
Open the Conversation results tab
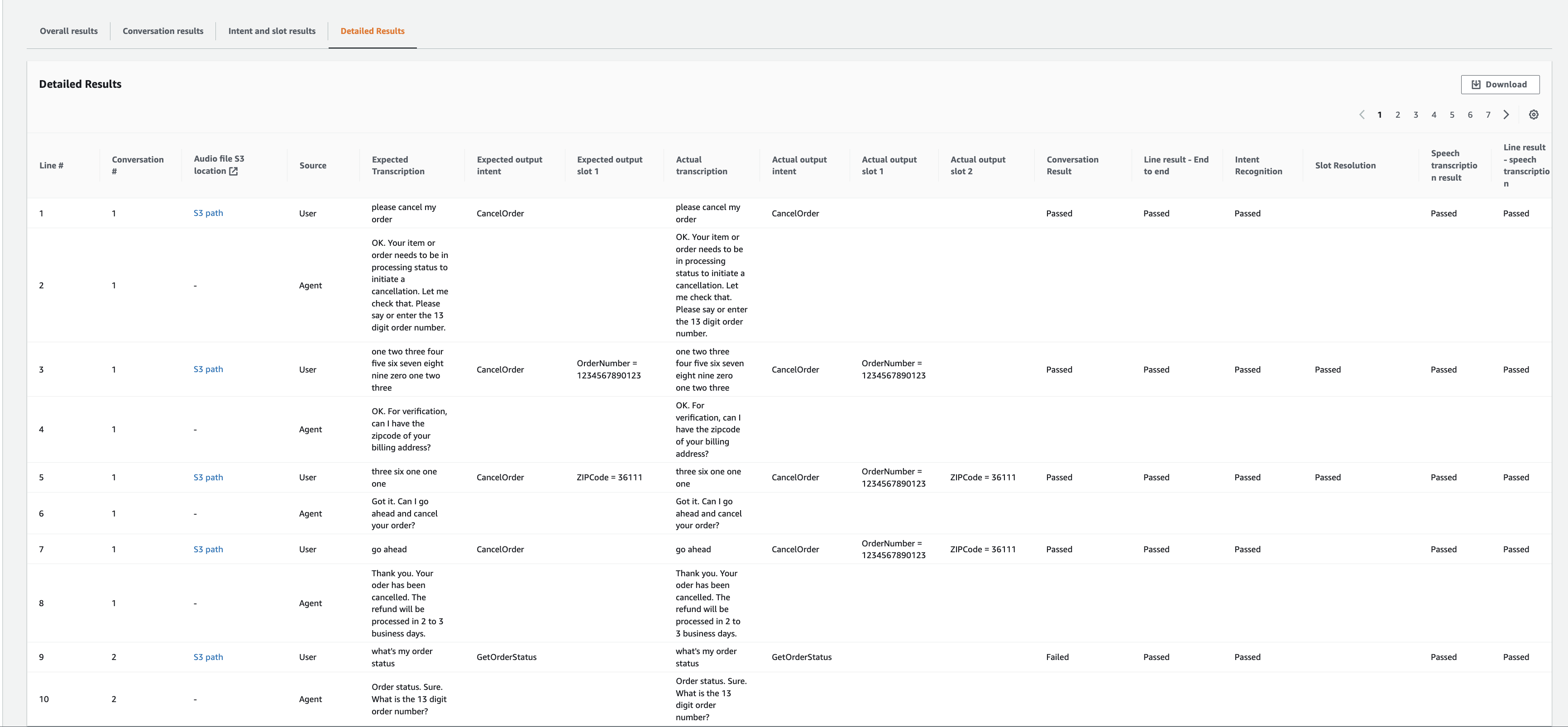coord(163,31)
